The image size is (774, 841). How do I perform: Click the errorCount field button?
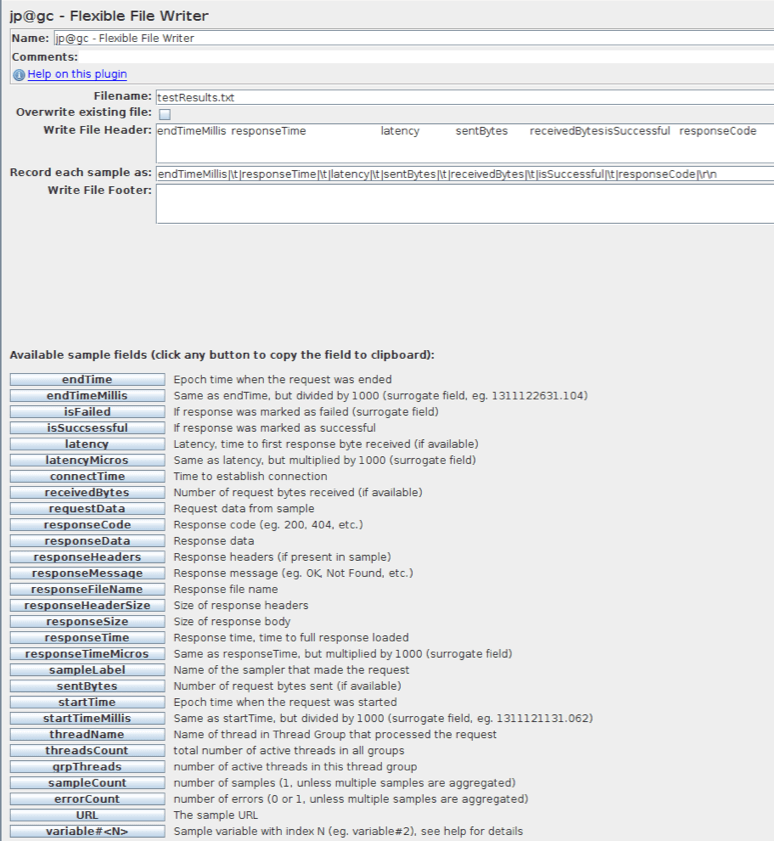87,799
